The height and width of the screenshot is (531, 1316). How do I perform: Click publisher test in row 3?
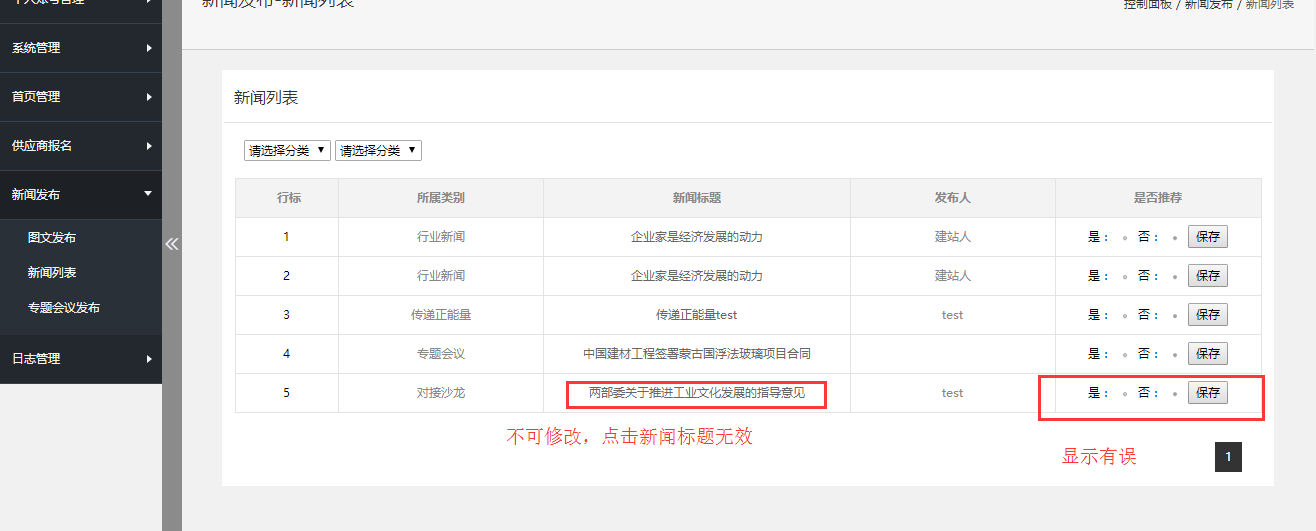pos(953,315)
